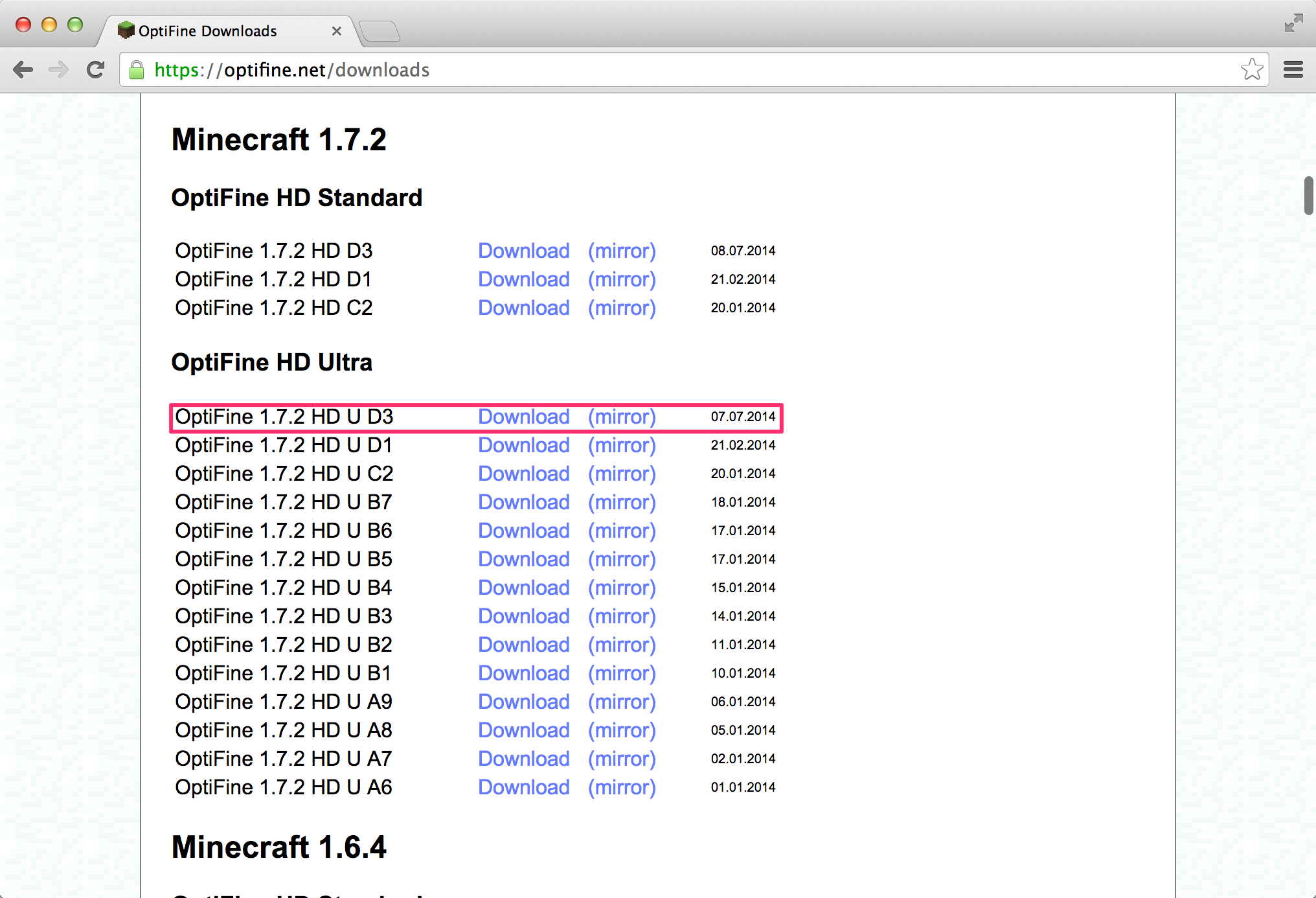1316x898 pixels.
Task: Click mirror link for OptiFine 1.7.2 HD D3
Action: point(622,251)
